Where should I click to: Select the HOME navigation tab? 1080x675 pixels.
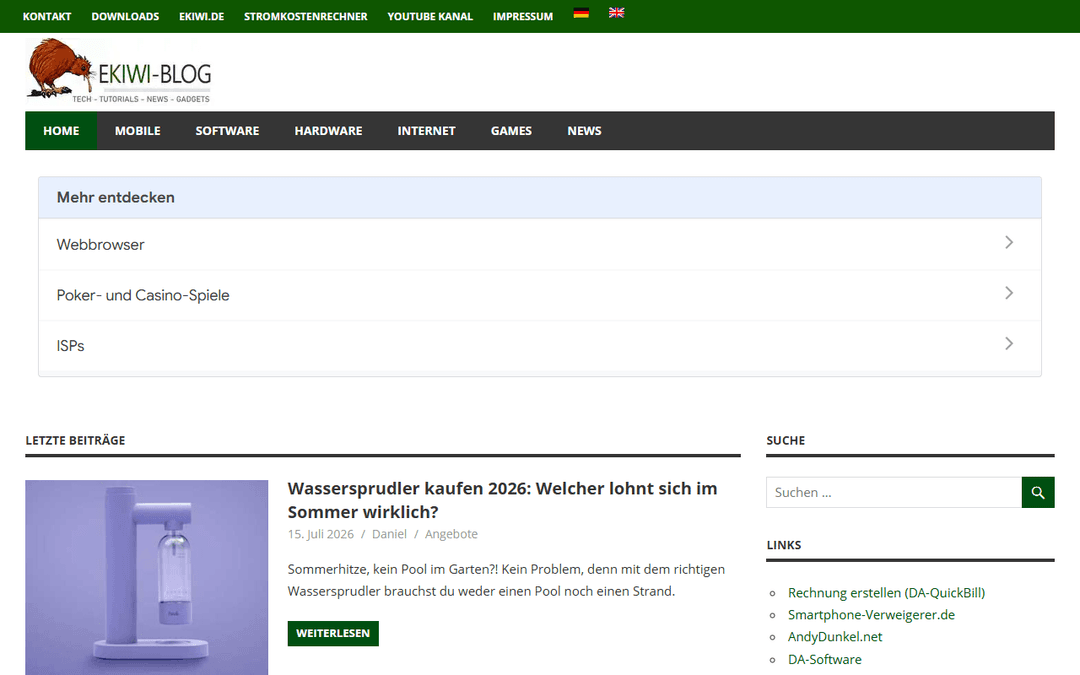61,131
